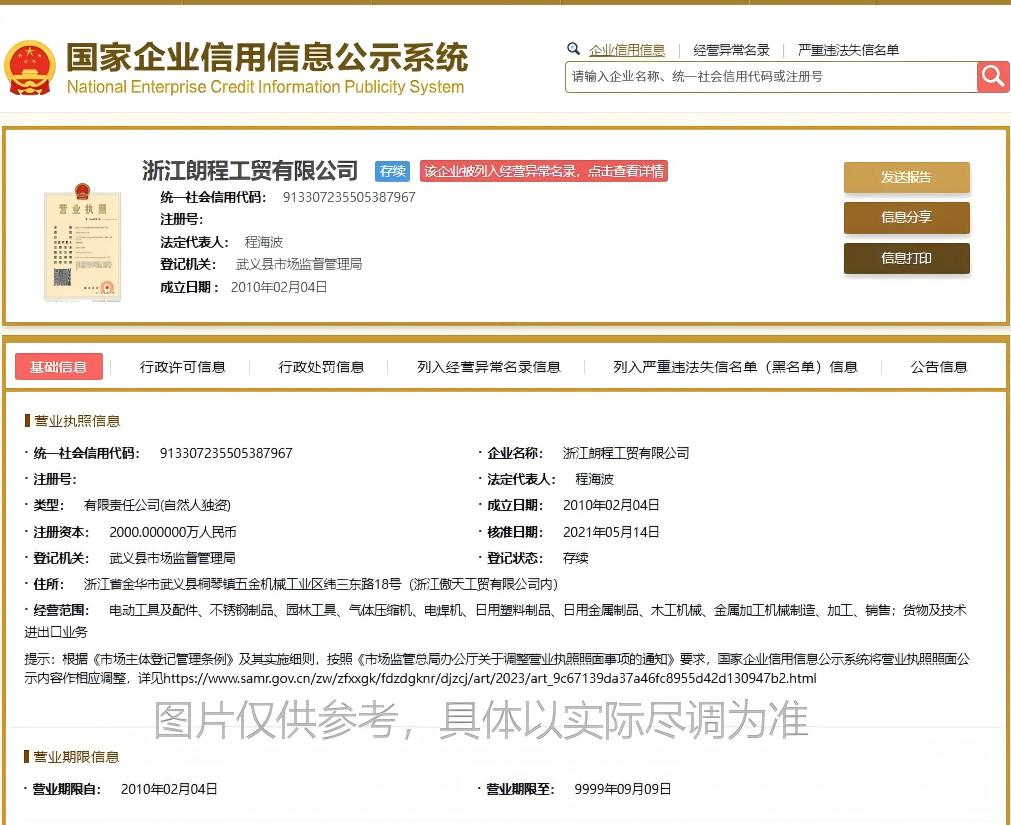This screenshot has height=825, width=1011.
Task: Open the business license thumbnail image
Action: pos(82,241)
